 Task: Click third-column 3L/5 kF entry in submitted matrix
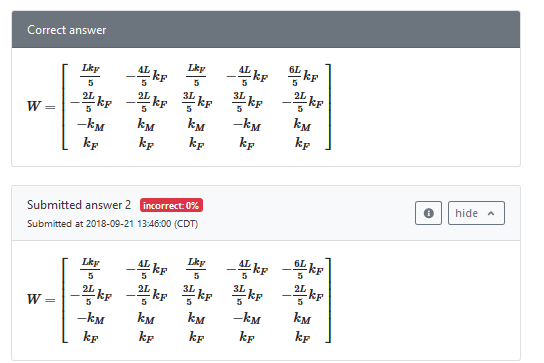197,295
